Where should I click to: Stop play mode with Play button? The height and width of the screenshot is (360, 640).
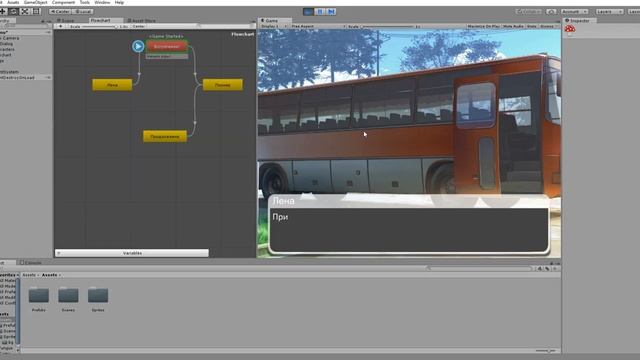click(x=308, y=11)
